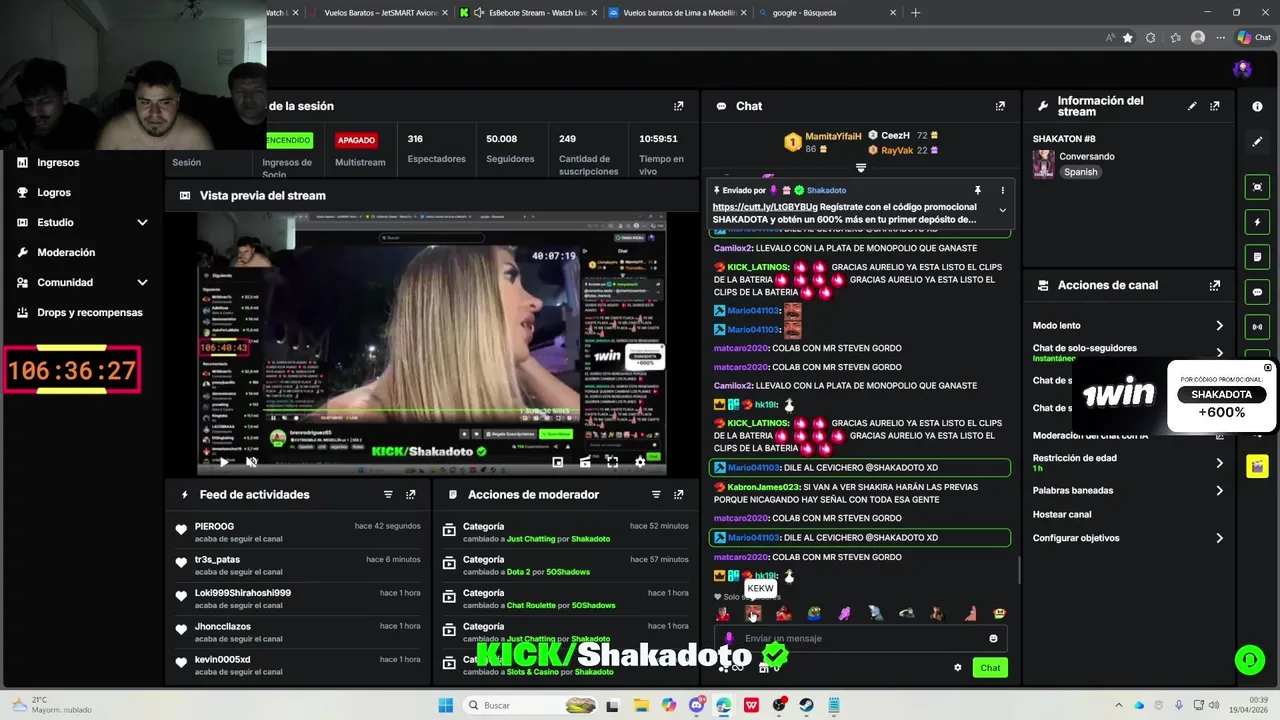This screenshot has width=1280, height=720.
Task: Open Acciones de moderador filter options
Action: (x=656, y=494)
